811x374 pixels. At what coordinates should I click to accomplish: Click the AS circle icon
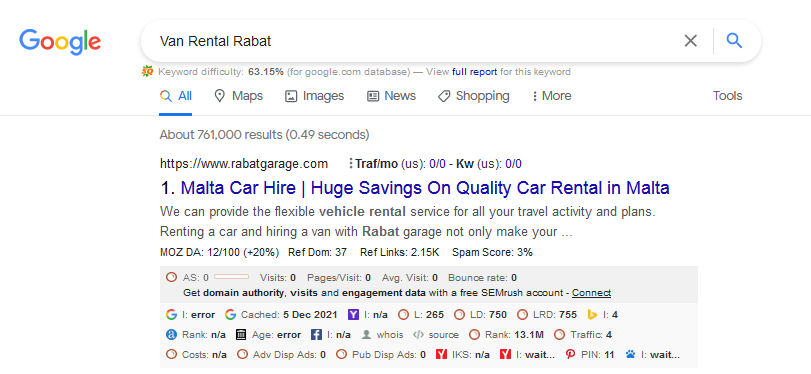[171, 277]
